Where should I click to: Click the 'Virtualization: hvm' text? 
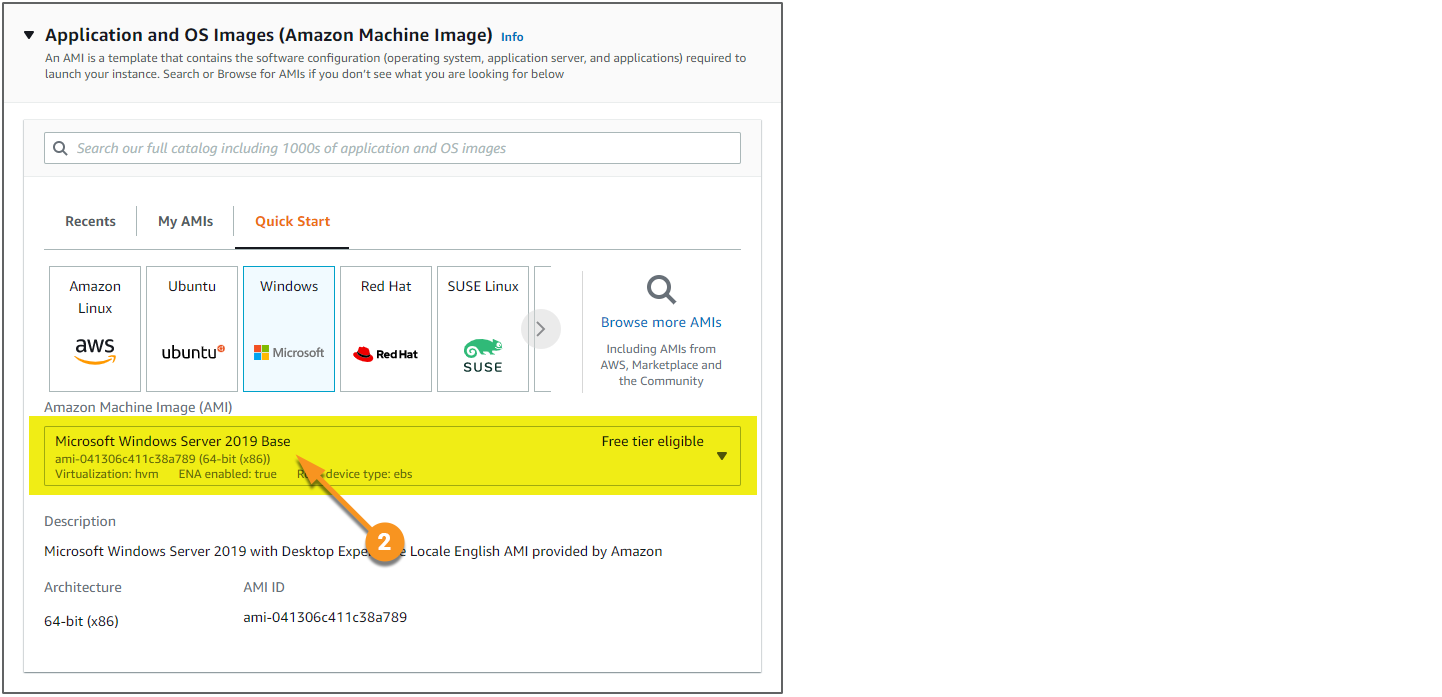107,474
